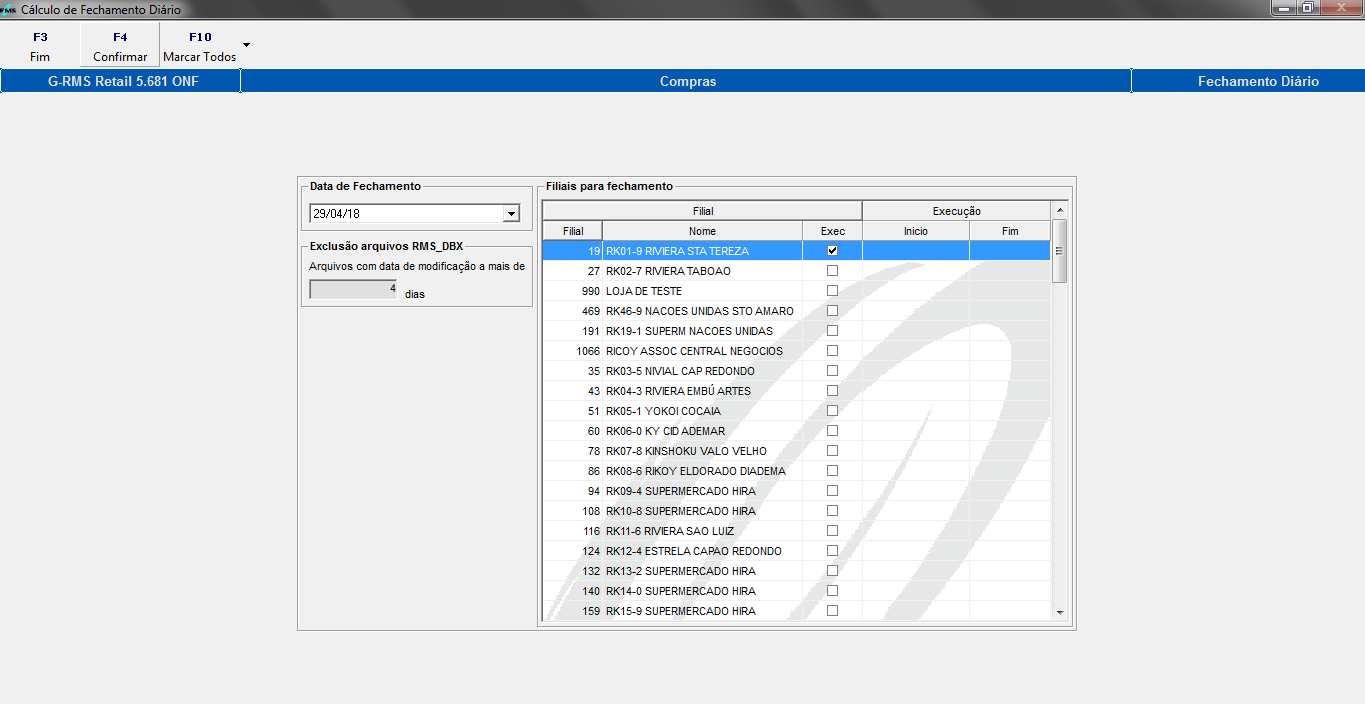
Task: Click the F3 Fim toolbar button
Action: pyautogui.click(x=40, y=47)
